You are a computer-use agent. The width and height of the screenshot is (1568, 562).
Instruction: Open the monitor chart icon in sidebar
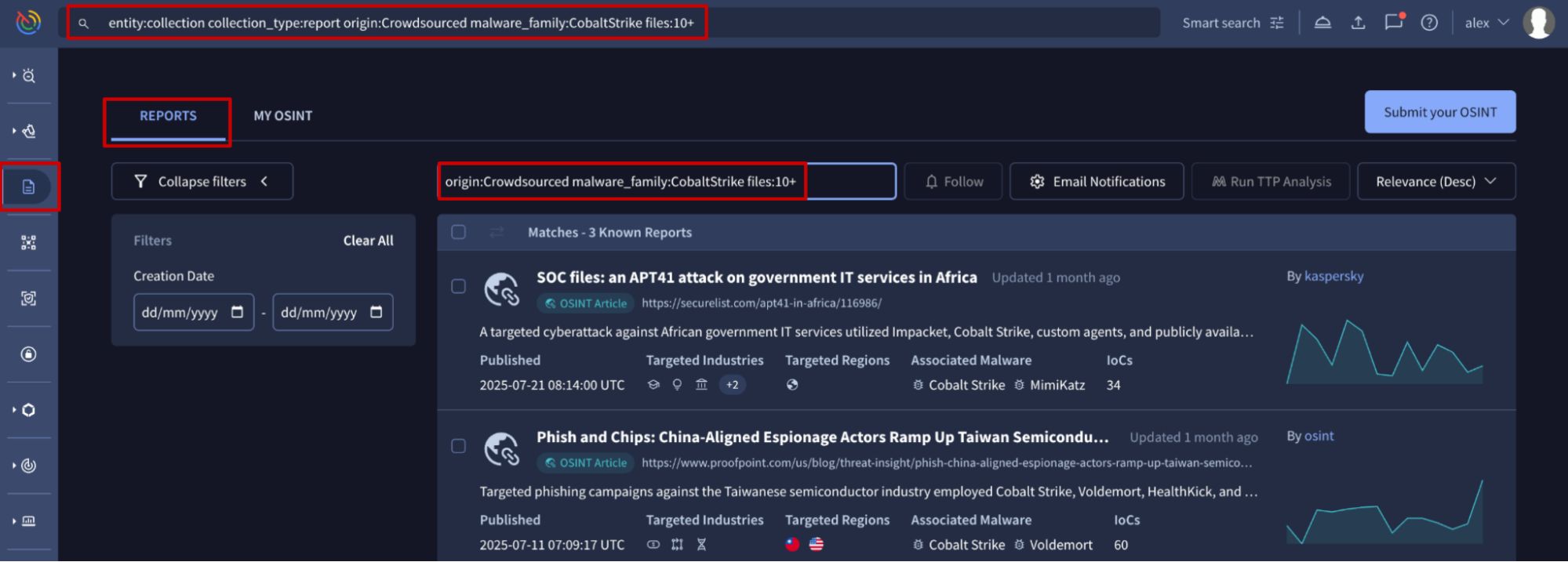29,521
